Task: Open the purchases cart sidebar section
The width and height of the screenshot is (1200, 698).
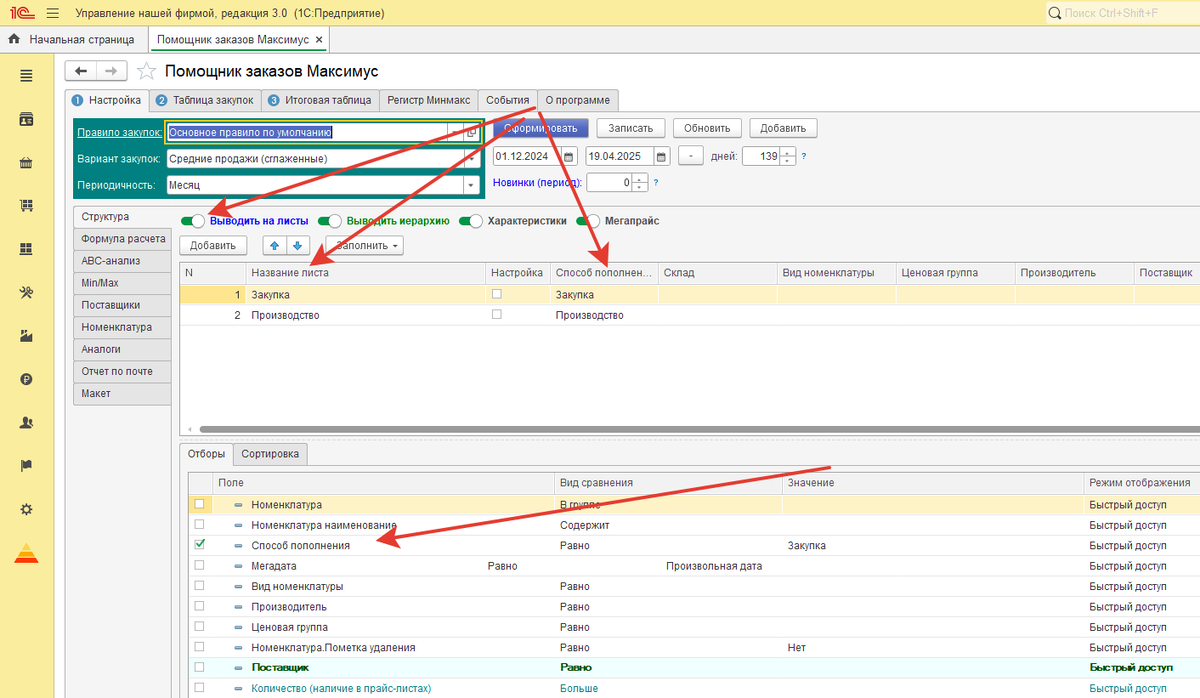Action: 26,206
